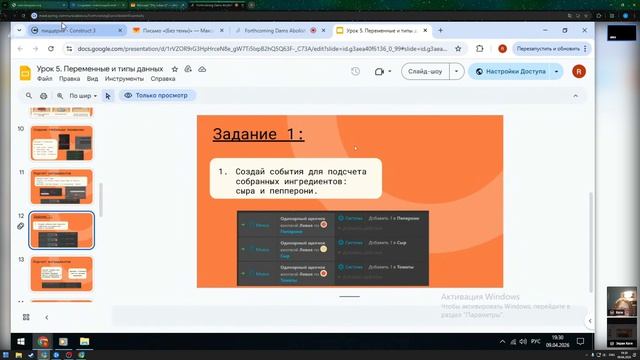640x360 pixels.
Task: Click the Задание 1 heading
Action: click(x=258, y=134)
